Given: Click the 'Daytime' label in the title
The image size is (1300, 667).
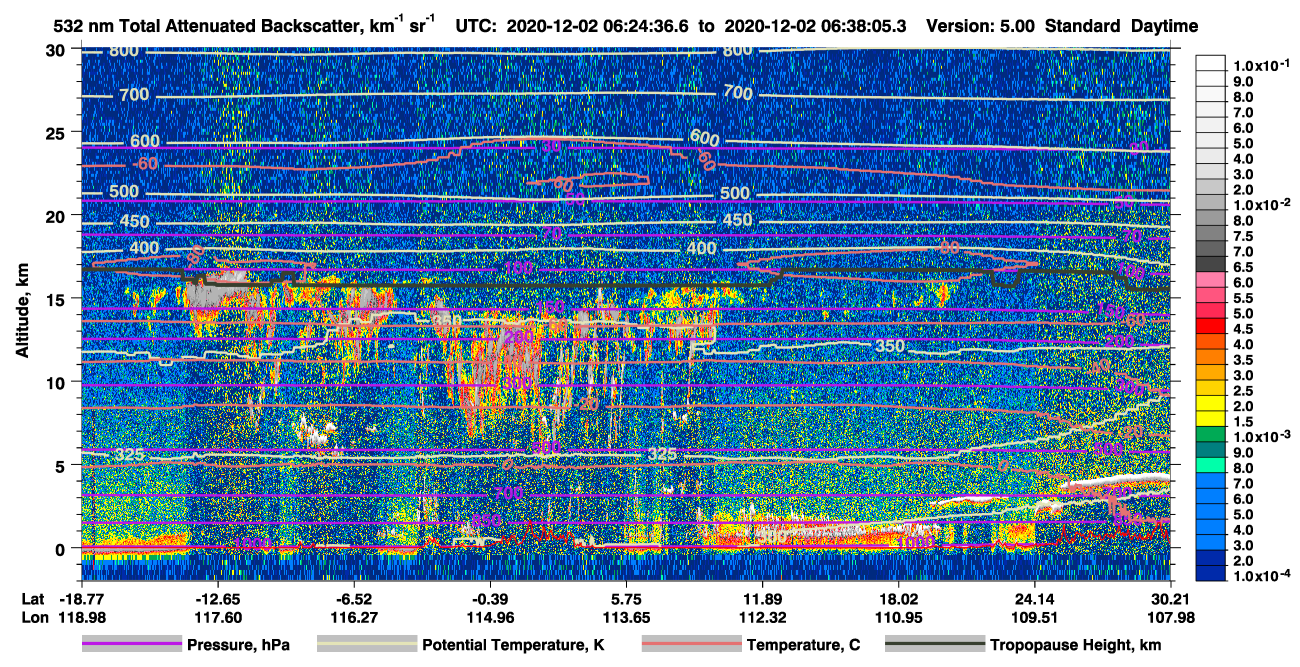Looking at the screenshot, I should pyautogui.click(x=1164, y=26).
